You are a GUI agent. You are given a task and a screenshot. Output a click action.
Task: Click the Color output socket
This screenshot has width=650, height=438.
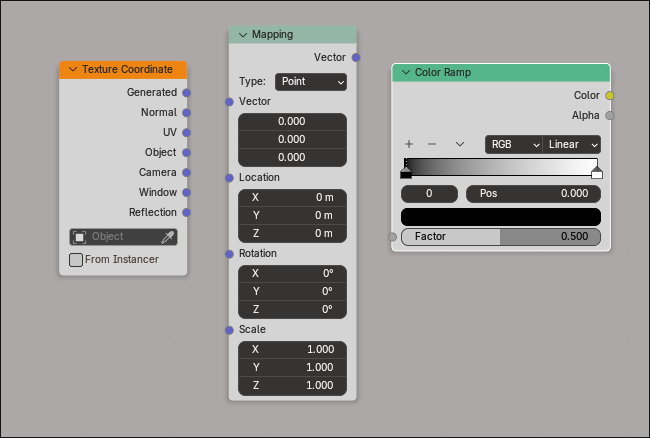point(609,96)
